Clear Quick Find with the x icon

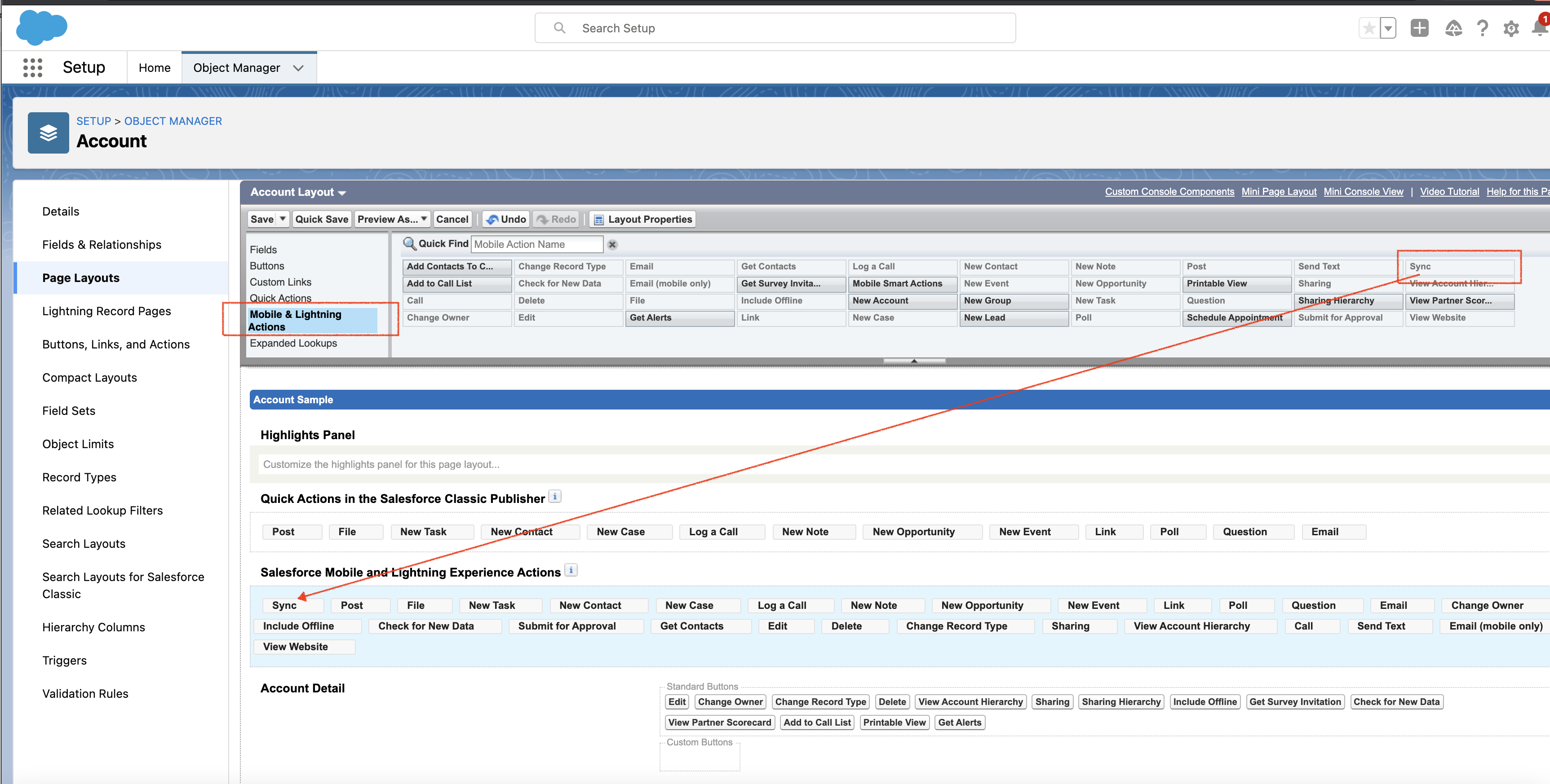click(x=612, y=245)
